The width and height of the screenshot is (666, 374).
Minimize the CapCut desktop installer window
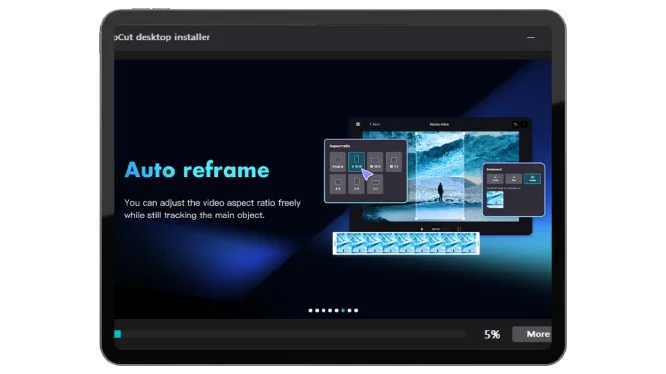(x=531, y=37)
